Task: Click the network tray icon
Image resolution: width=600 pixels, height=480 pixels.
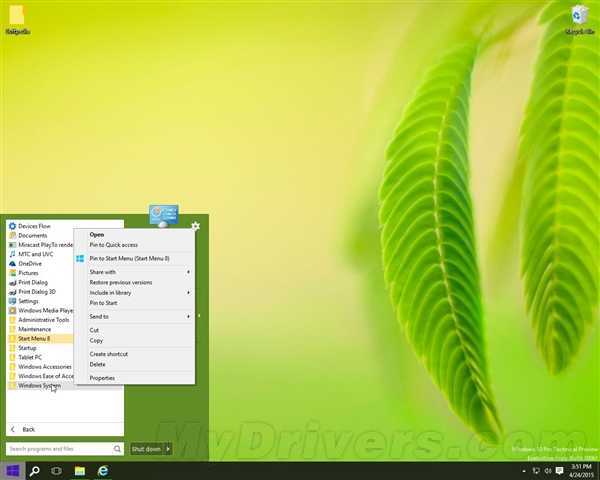Action: [x=536, y=470]
